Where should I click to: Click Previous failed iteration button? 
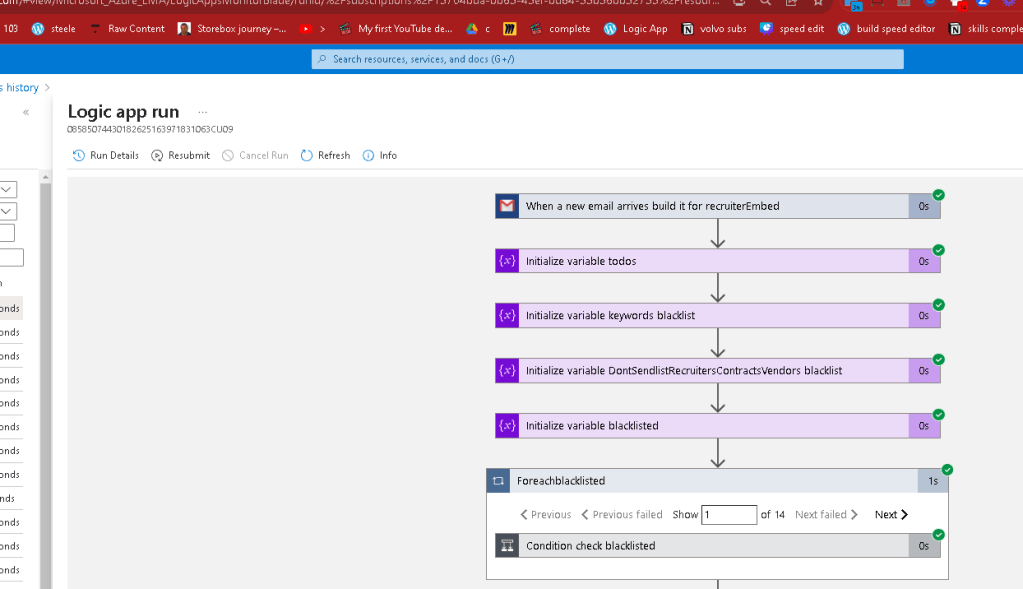pos(621,515)
